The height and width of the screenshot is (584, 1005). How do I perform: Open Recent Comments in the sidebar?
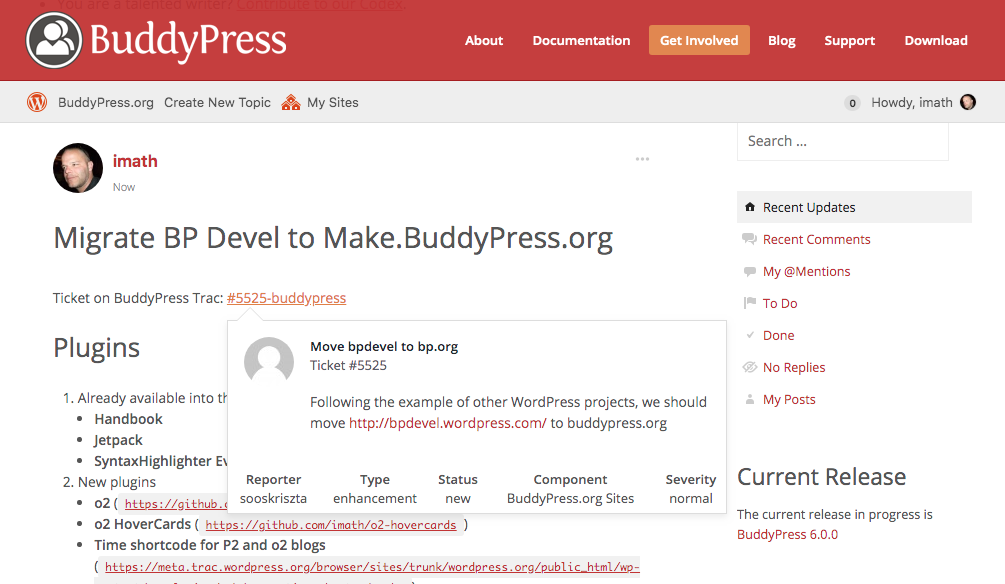tap(817, 239)
